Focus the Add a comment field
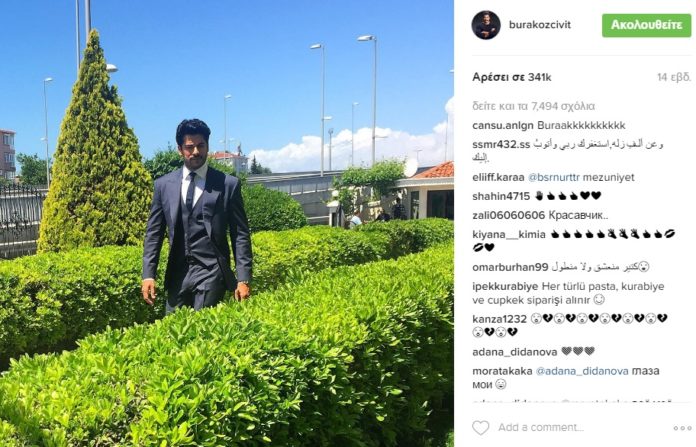696x447 pixels. (577, 427)
